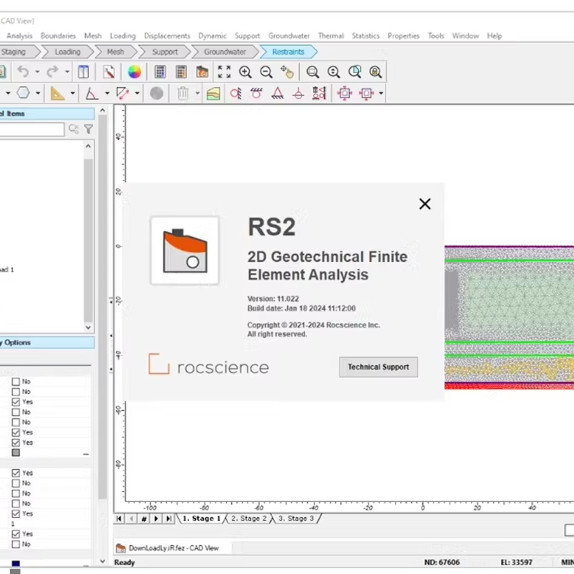Expand the set-square triangle tool dropdown arrow
This screenshot has width=574, height=574.
[x=72, y=93]
